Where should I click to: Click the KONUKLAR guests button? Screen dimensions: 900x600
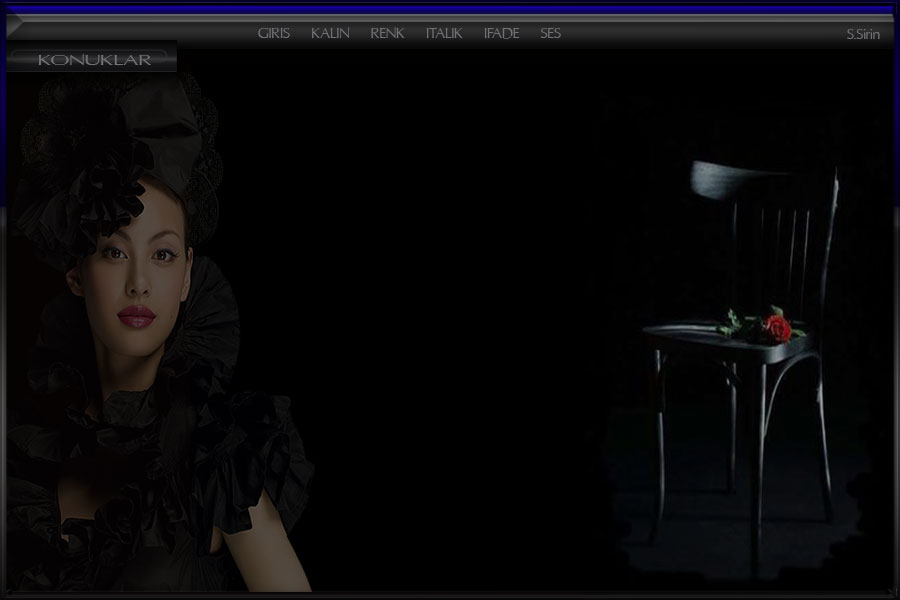pyautogui.click(x=94, y=59)
